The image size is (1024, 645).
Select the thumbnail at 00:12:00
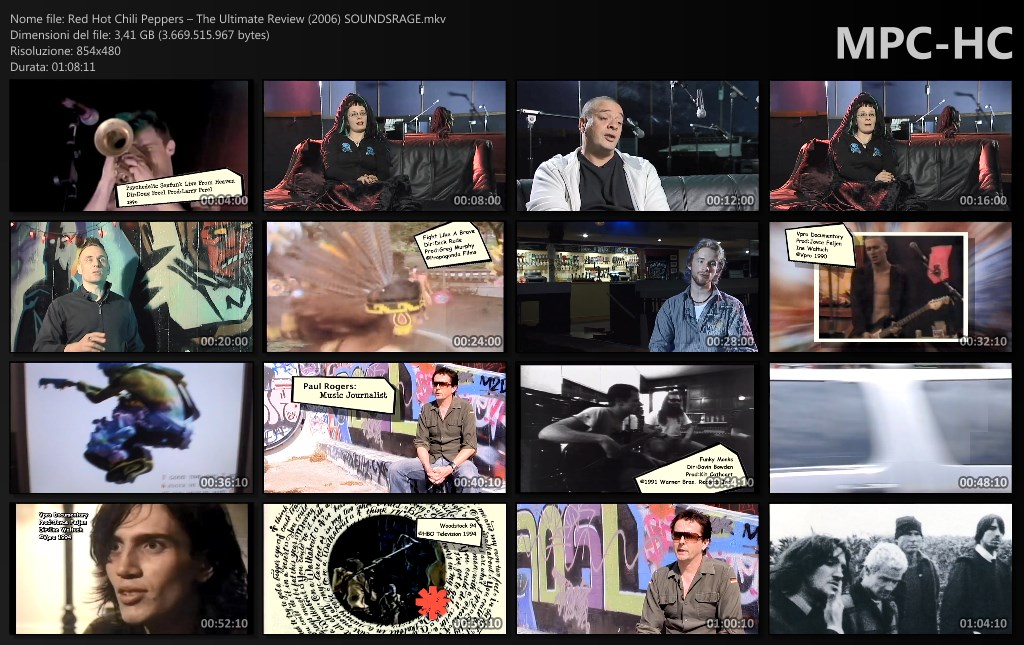[637, 146]
